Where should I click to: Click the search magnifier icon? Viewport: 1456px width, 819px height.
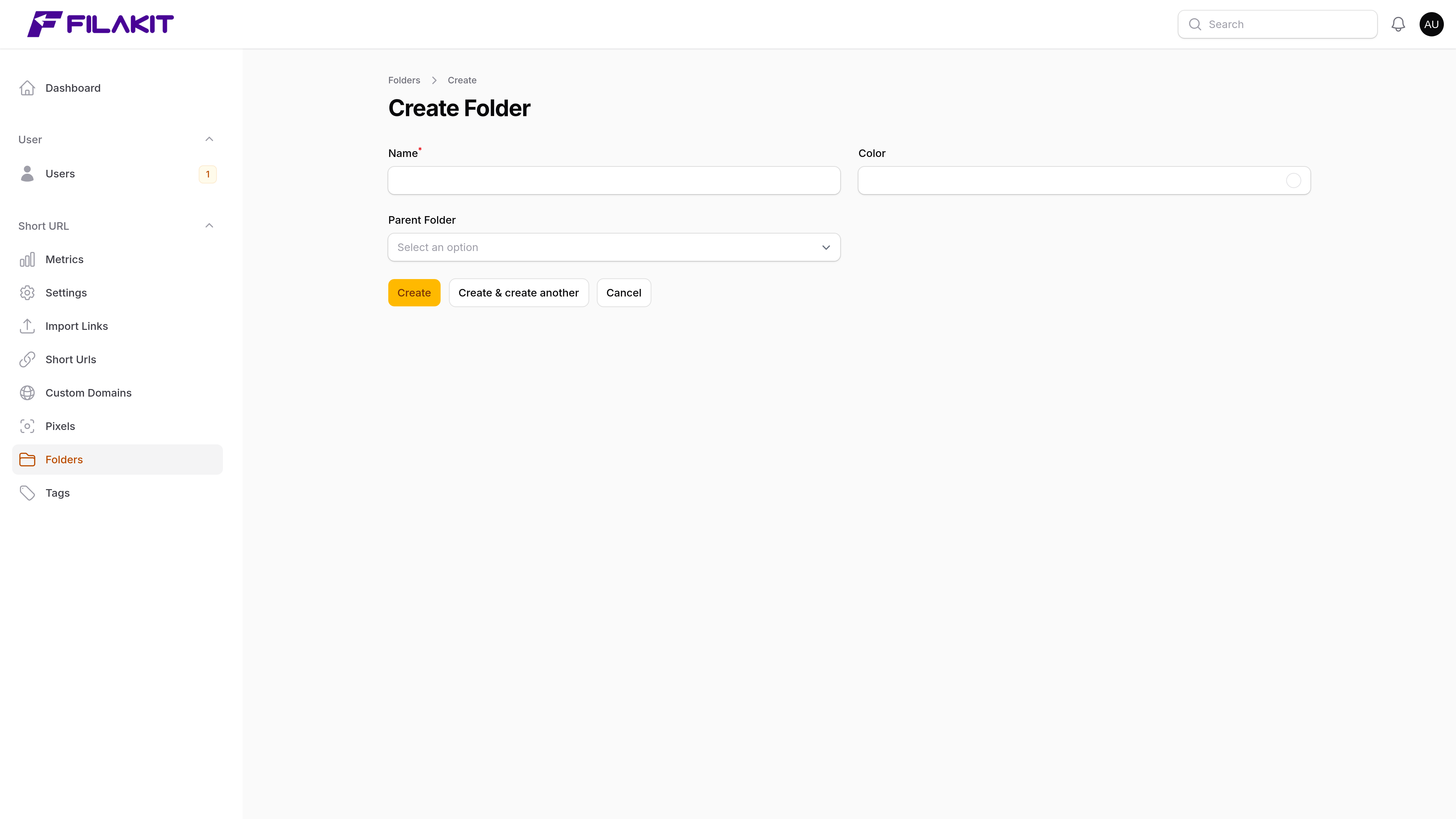pyautogui.click(x=1195, y=24)
